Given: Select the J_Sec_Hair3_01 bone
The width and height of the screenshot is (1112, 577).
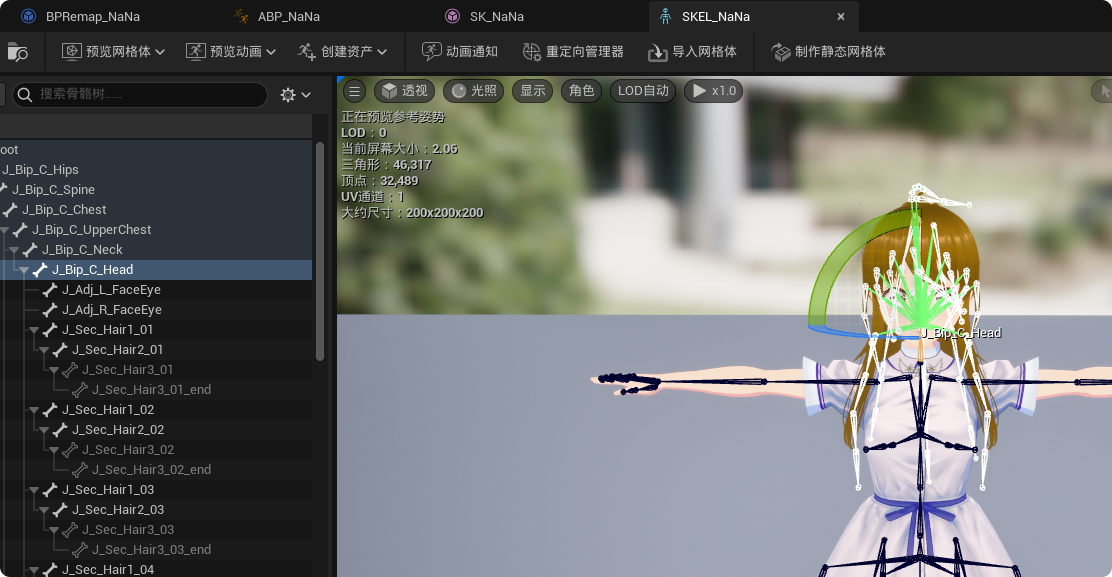Looking at the screenshot, I should [x=127, y=369].
